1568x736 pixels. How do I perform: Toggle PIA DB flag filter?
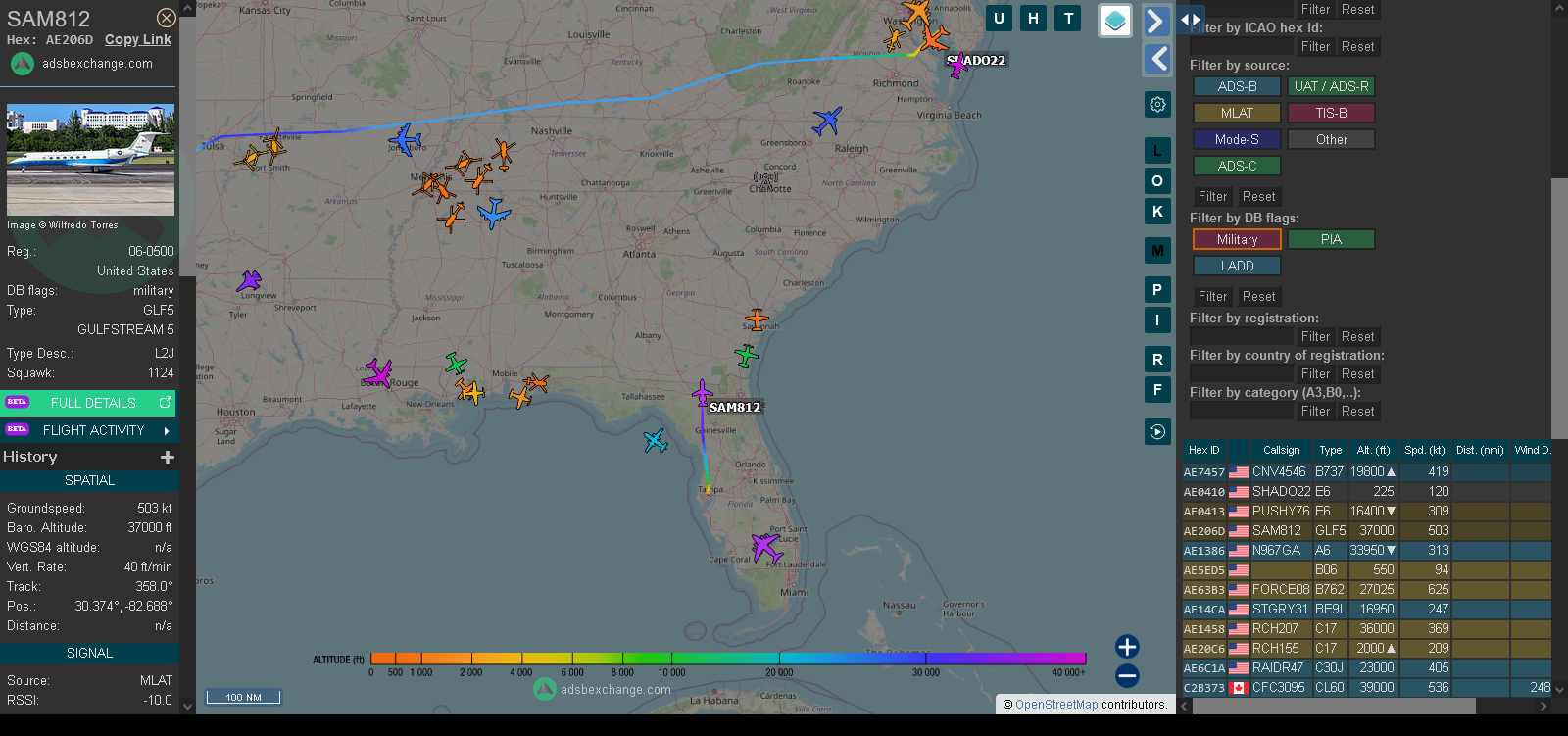(x=1331, y=239)
